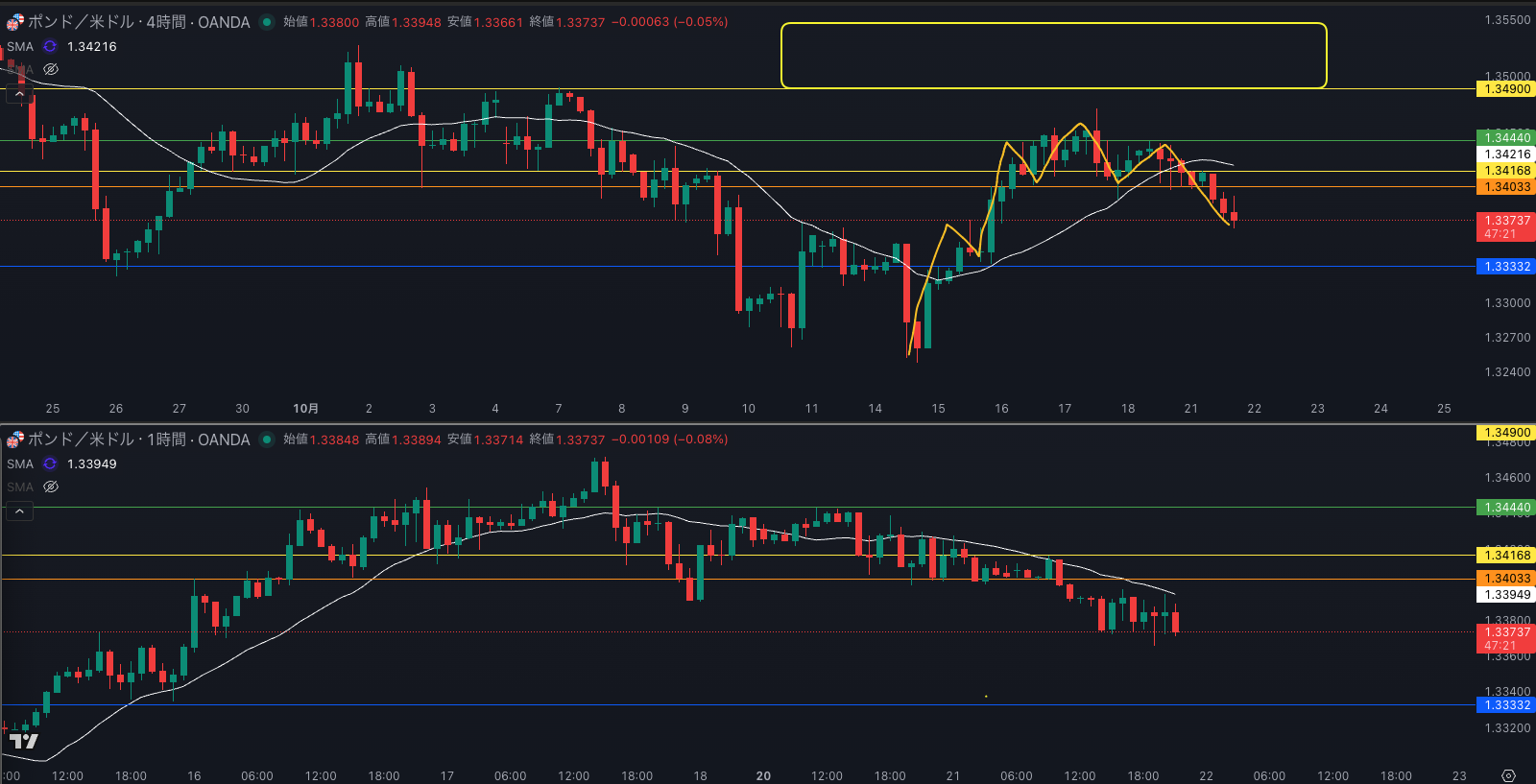This screenshot has width=1536, height=784.
Task: Click 1.33000 on the 4時間 price scale
Action: coord(1508,303)
